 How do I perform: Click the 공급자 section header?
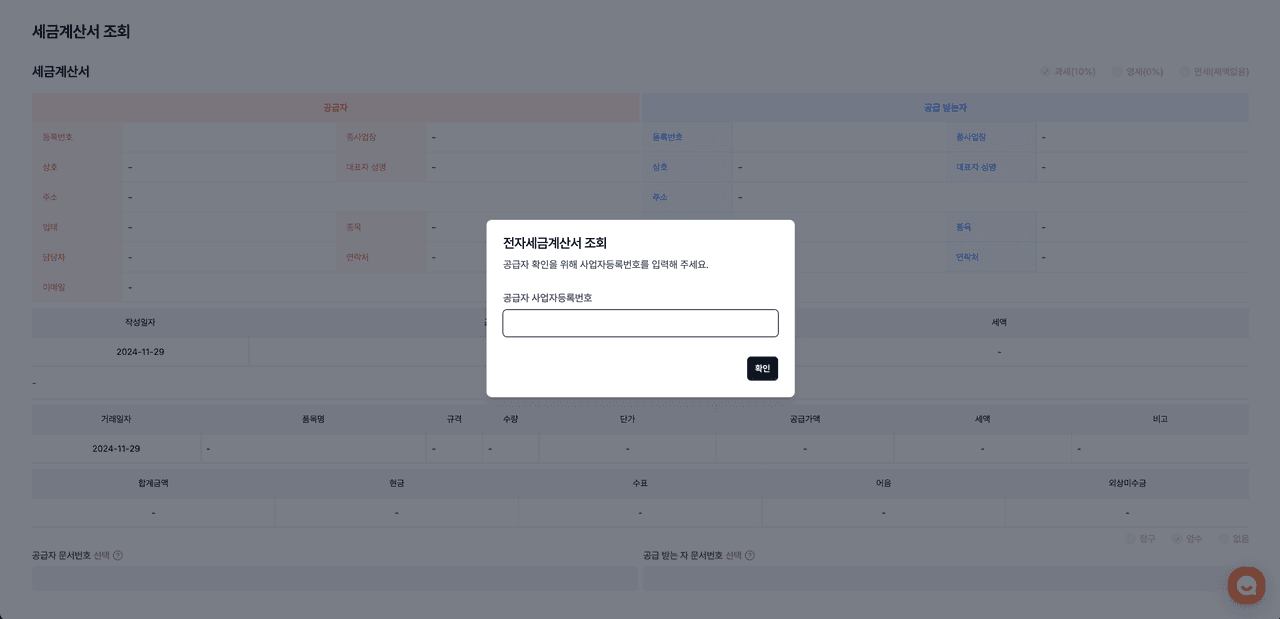click(x=335, y=107)
